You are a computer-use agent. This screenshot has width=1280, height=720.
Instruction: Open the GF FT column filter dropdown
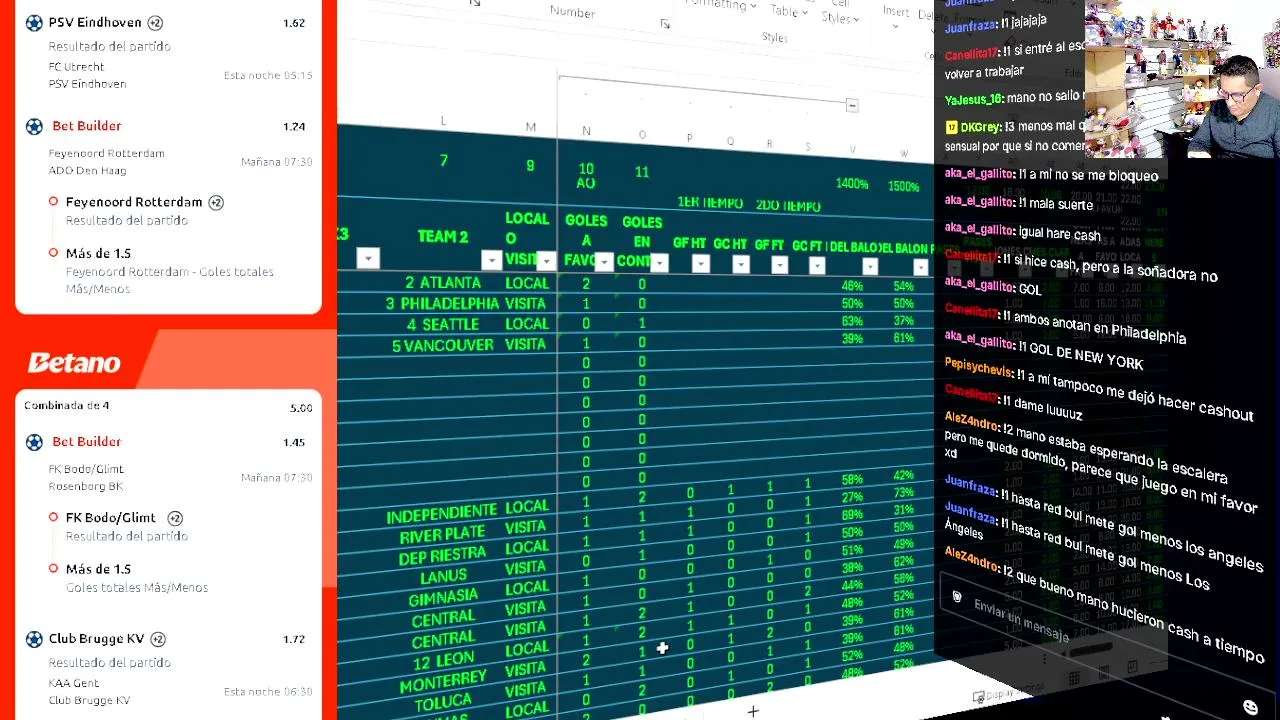(779, 265)
